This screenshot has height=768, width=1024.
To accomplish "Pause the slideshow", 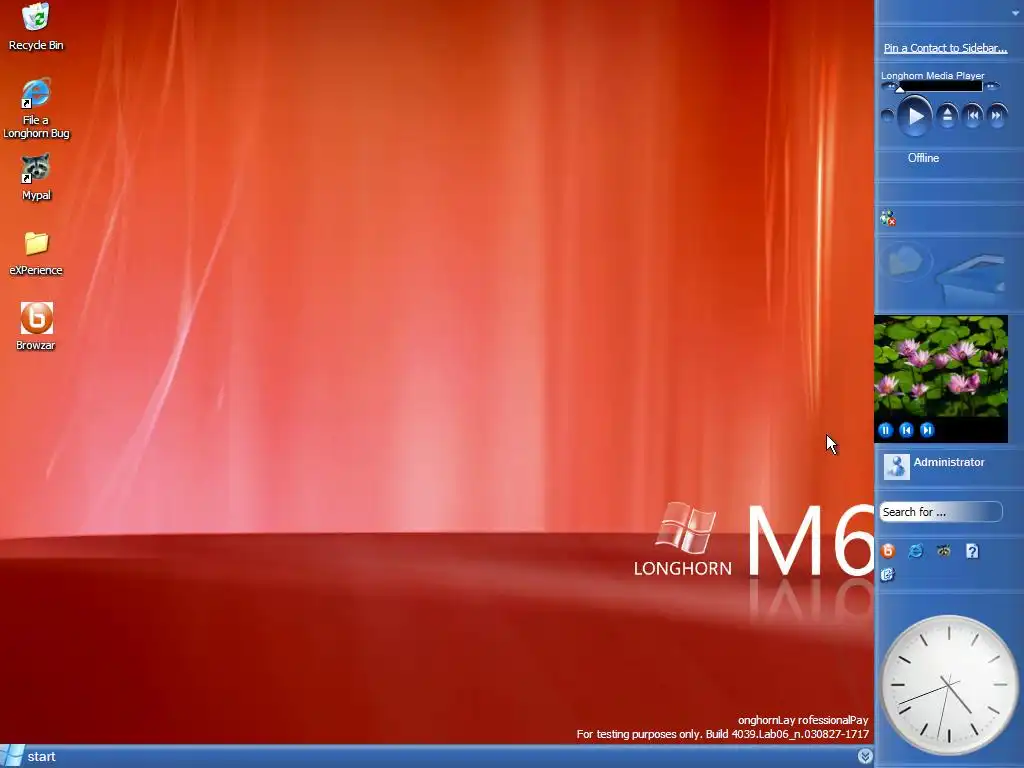I will tap(886, 430).
